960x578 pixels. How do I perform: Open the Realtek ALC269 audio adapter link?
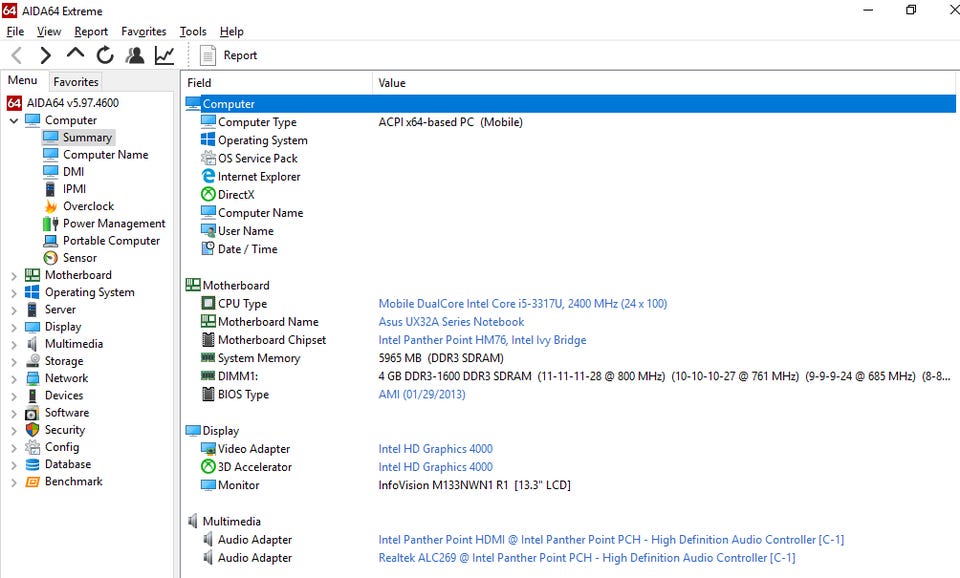click(x=586, y=558)
